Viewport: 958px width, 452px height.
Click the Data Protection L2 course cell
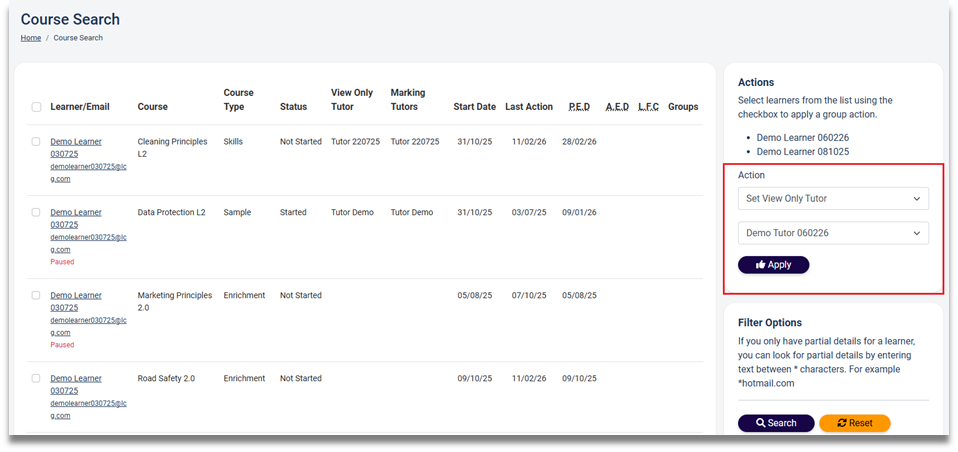point(172,213)
